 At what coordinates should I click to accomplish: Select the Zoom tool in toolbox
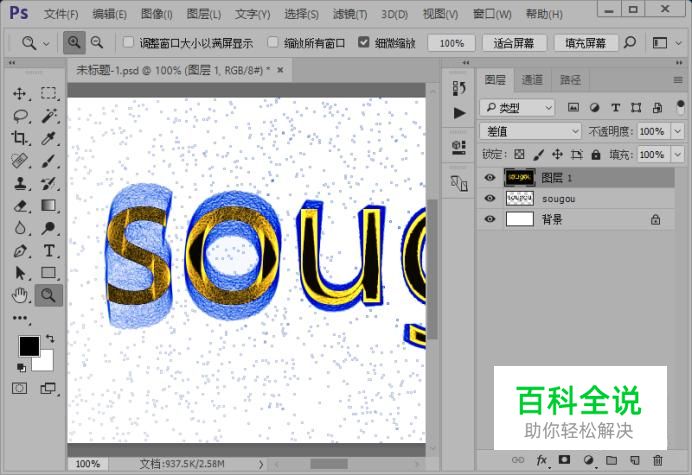tap(49, 295)
